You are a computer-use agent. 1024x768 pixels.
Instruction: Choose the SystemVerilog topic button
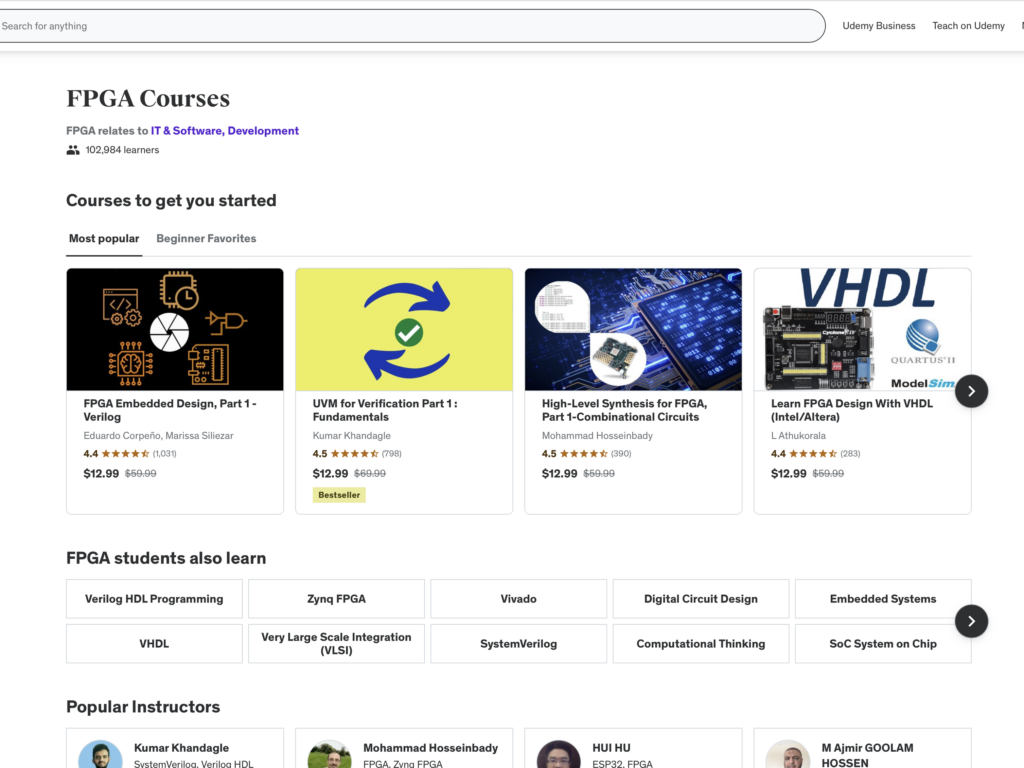(x=518, y=644)
